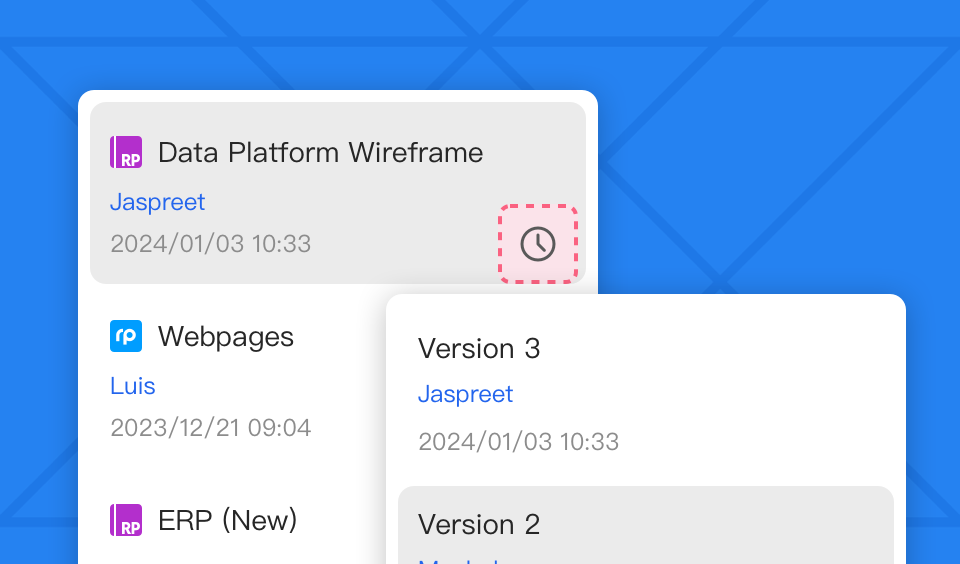
Task: Open the Data Platform Wireframe file title
Action: (320, 152)
